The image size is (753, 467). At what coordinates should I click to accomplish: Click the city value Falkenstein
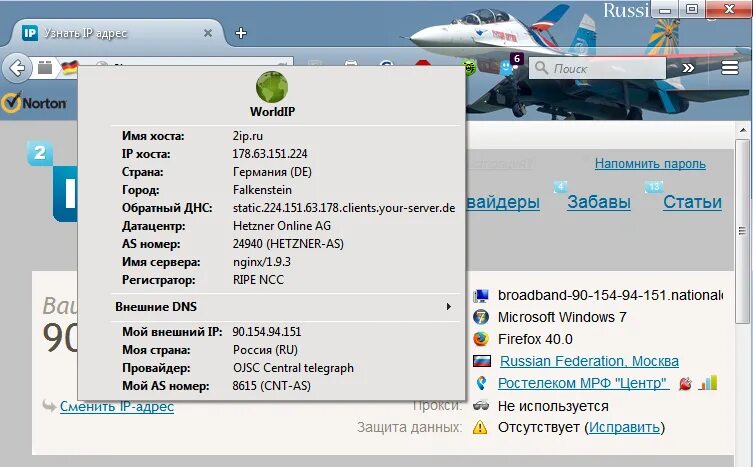[262, 190]
